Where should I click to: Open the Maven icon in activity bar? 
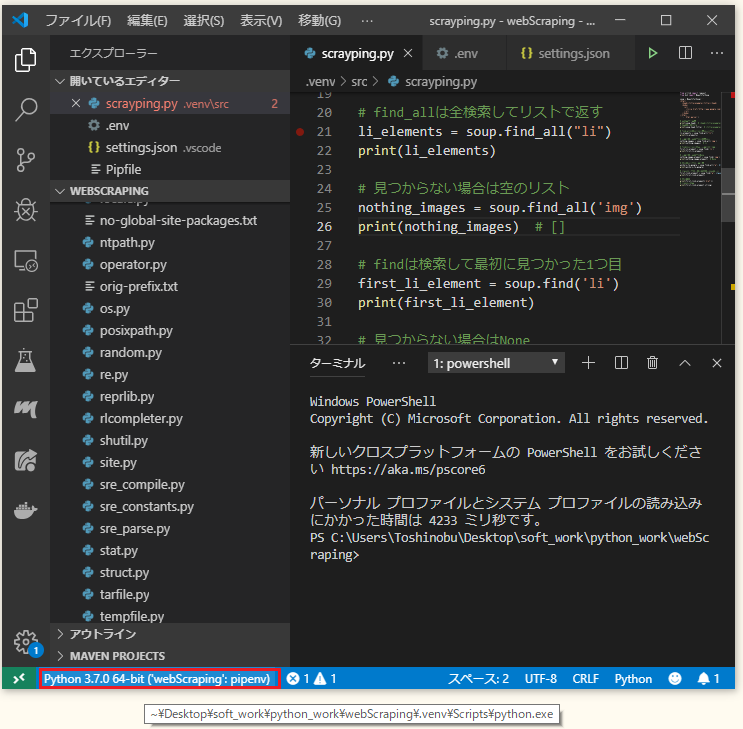click(26, 409)
